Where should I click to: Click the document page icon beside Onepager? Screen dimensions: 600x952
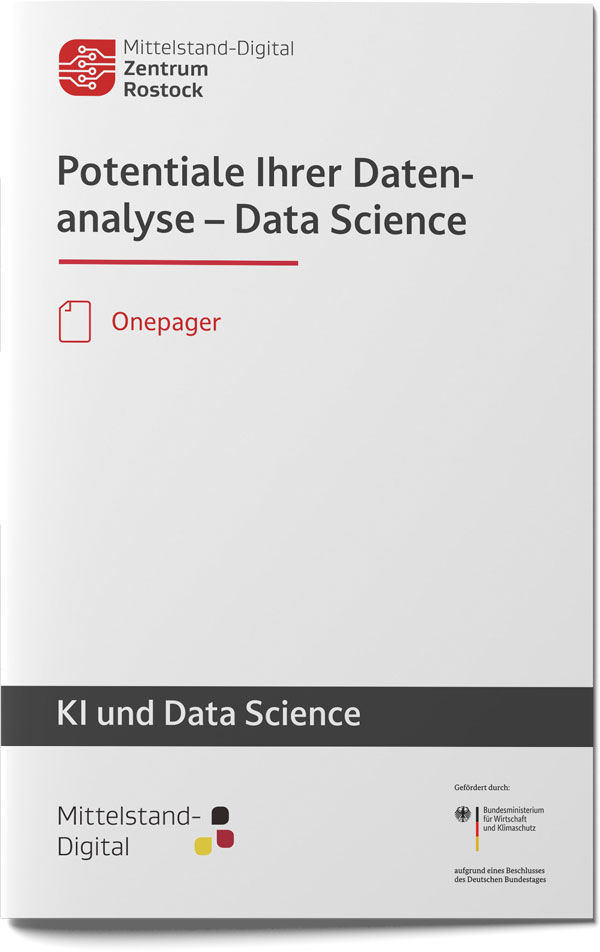[74, 322]
